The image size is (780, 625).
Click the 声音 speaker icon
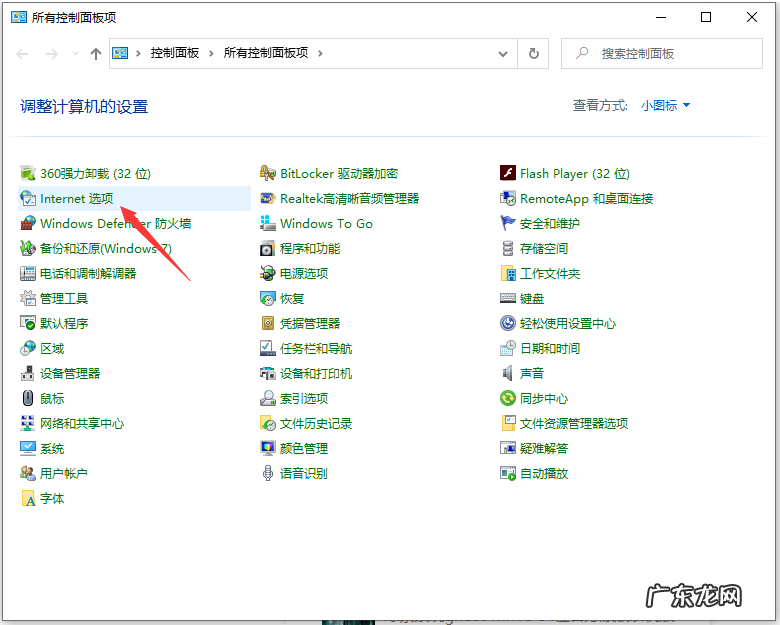[507, 373]
